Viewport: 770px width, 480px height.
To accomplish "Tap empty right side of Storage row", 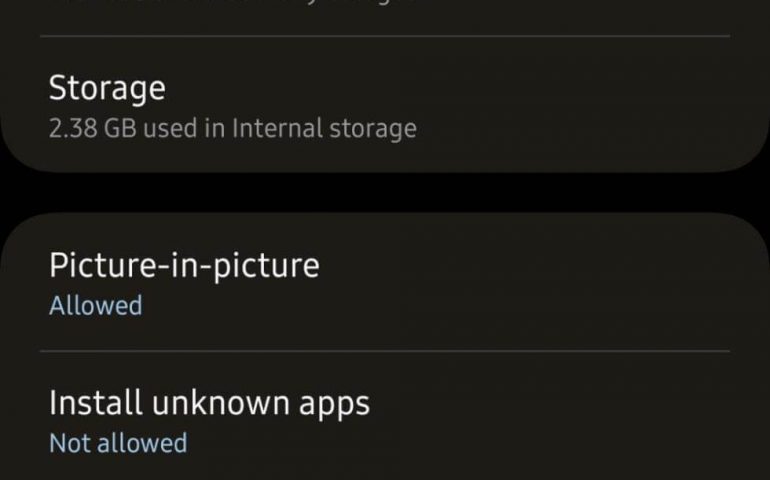I will 620,106.
